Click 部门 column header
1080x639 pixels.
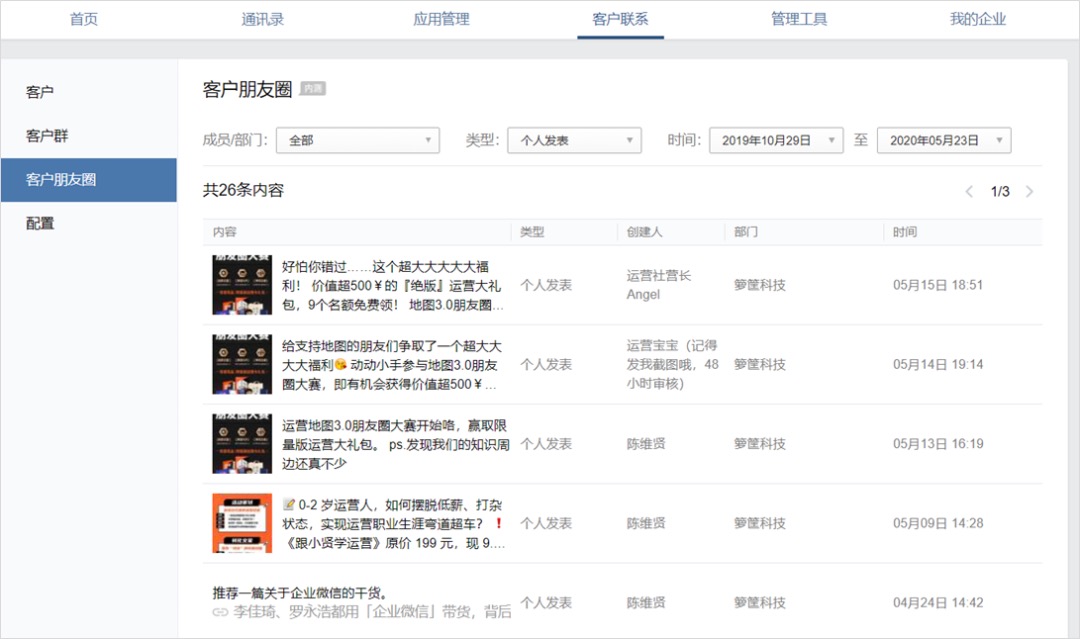pyautogui.click(x=746, y=232)
